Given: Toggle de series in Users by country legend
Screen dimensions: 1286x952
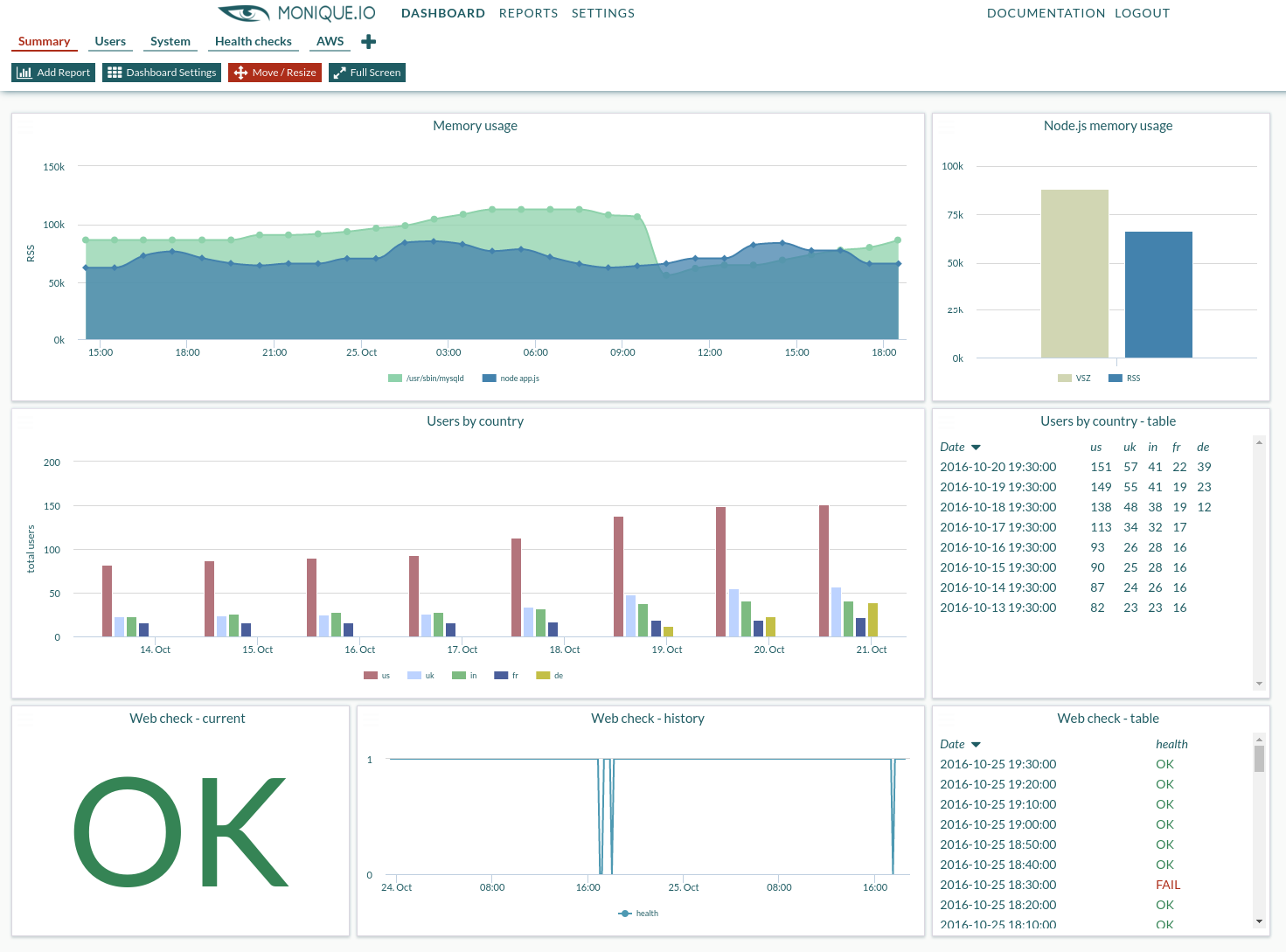Looking at the screenshot, I should click(x=549, y=676).
